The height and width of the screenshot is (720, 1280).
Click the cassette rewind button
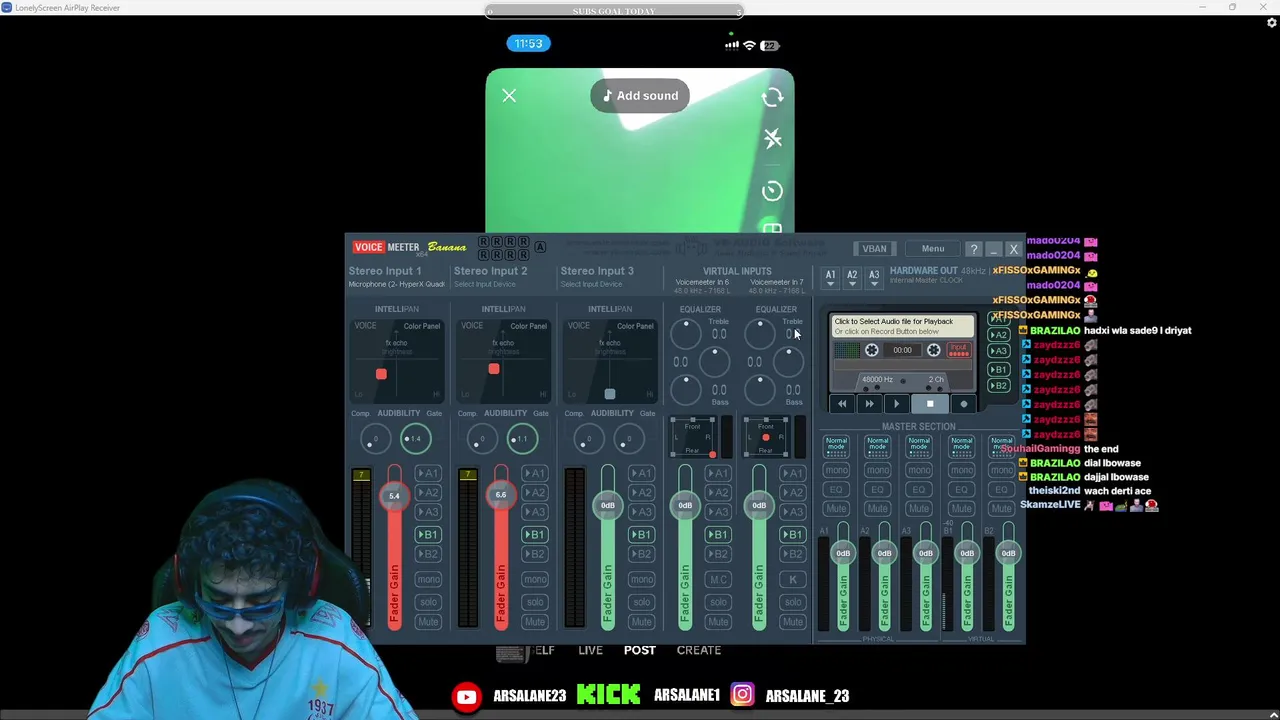[x=842, y=404]
